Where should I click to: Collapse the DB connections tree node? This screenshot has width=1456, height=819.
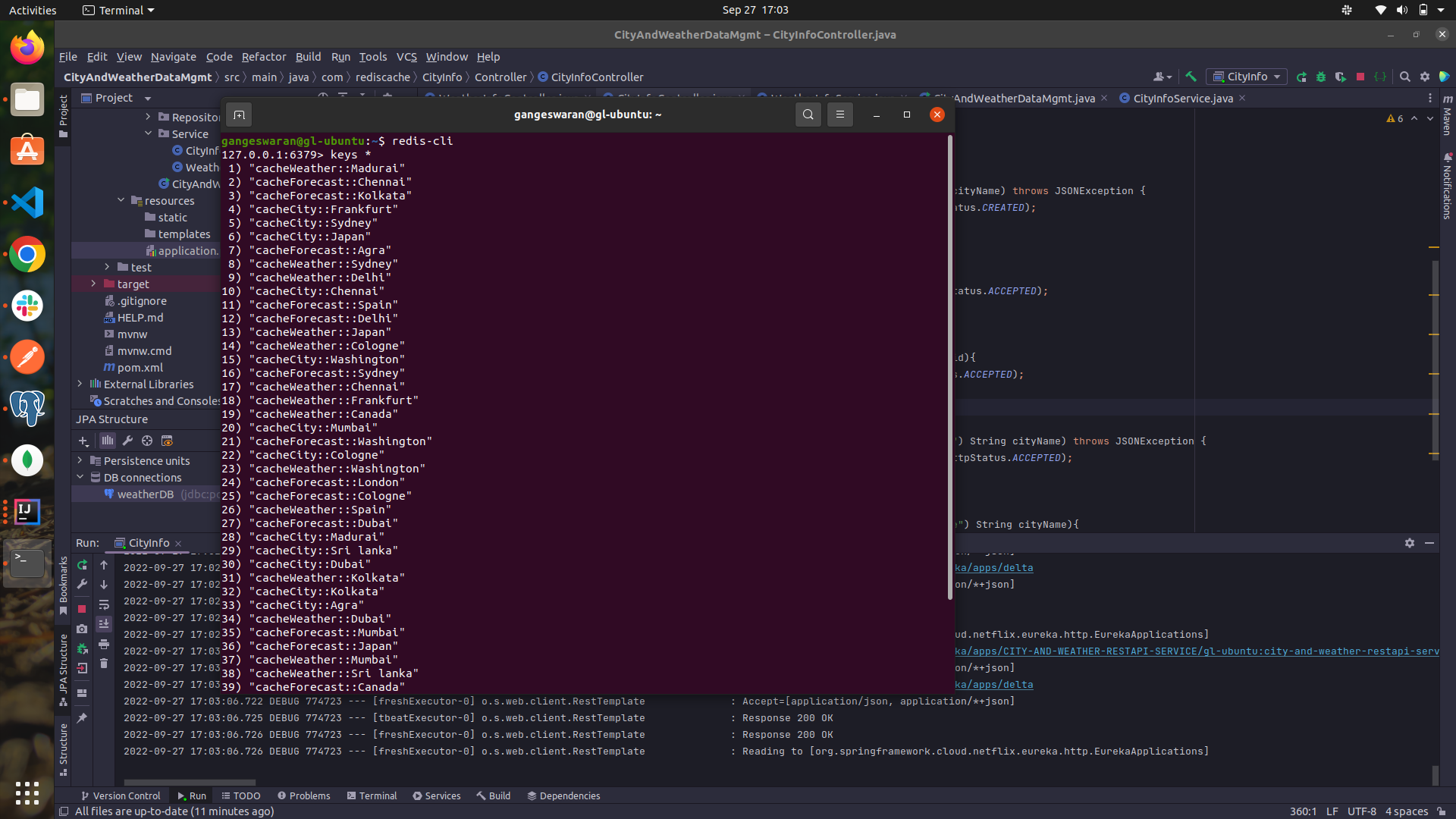point(80,477)
